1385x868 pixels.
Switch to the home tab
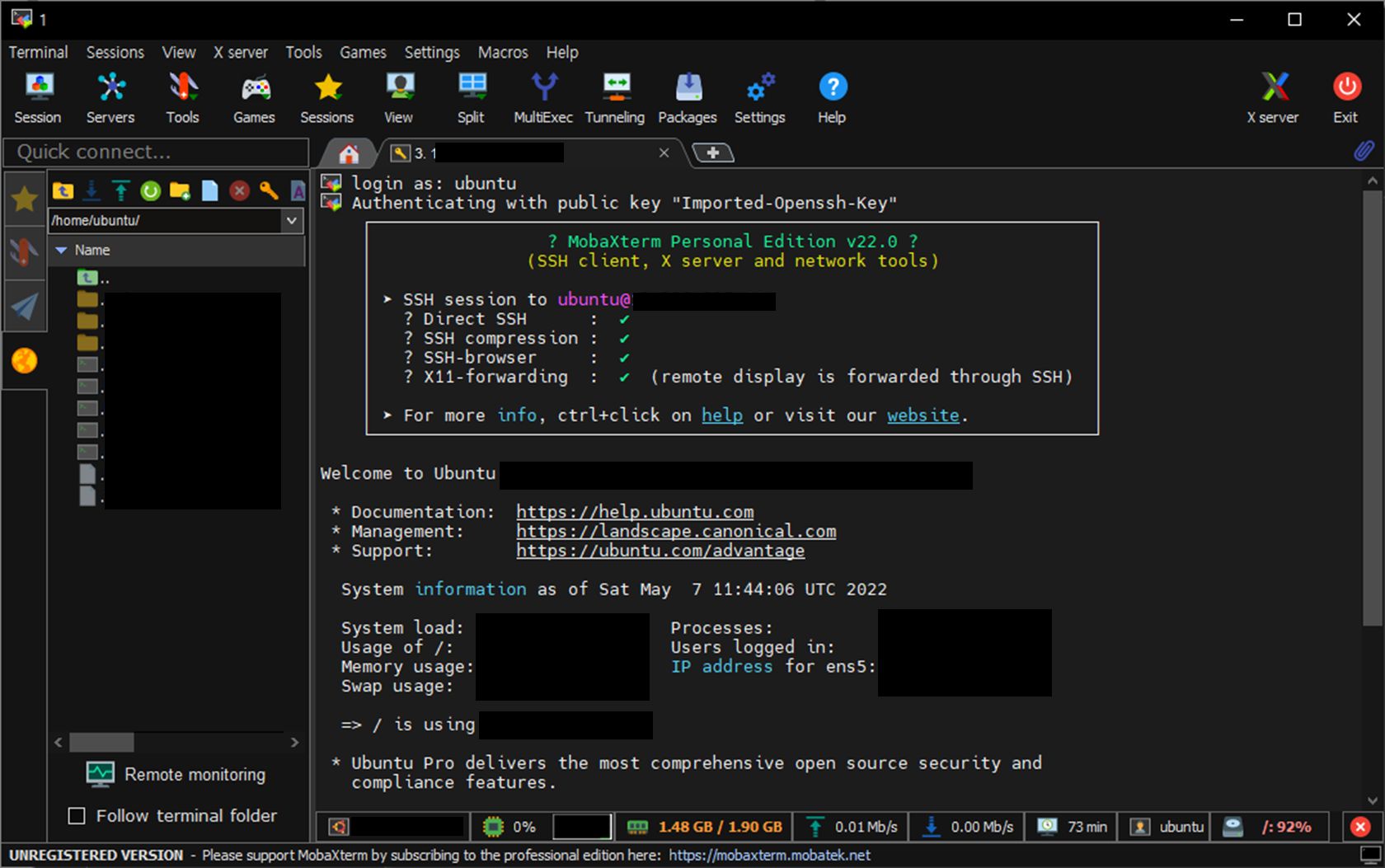350,153
